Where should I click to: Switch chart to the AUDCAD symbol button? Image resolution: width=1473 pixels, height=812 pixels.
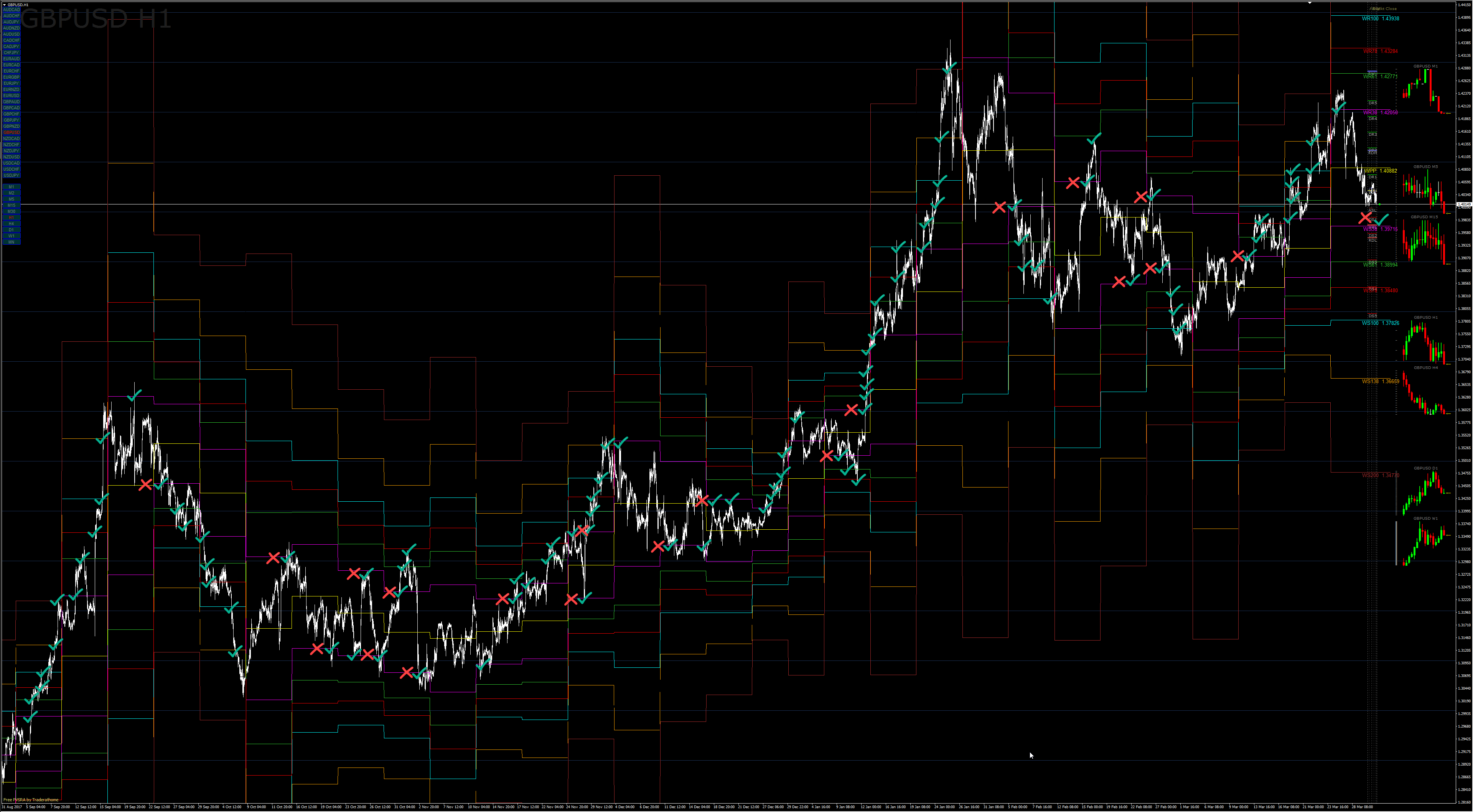click(12, 10)
